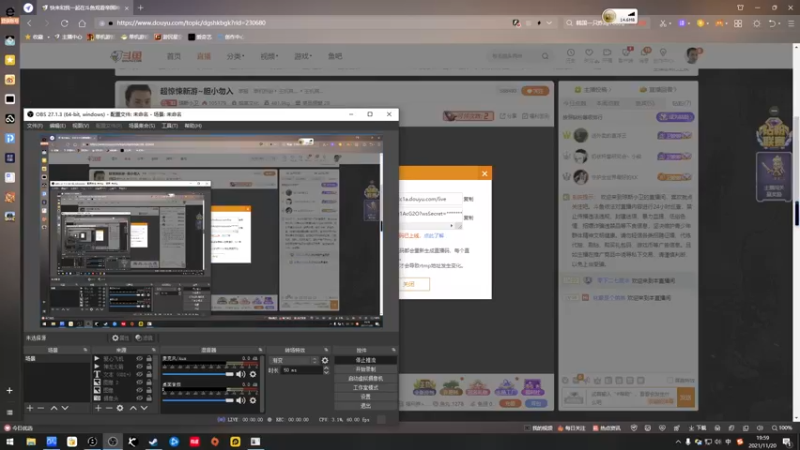800x450 pixels.
Task: Mute the desktop audio speaker icon
Action: tap(240, 400)
